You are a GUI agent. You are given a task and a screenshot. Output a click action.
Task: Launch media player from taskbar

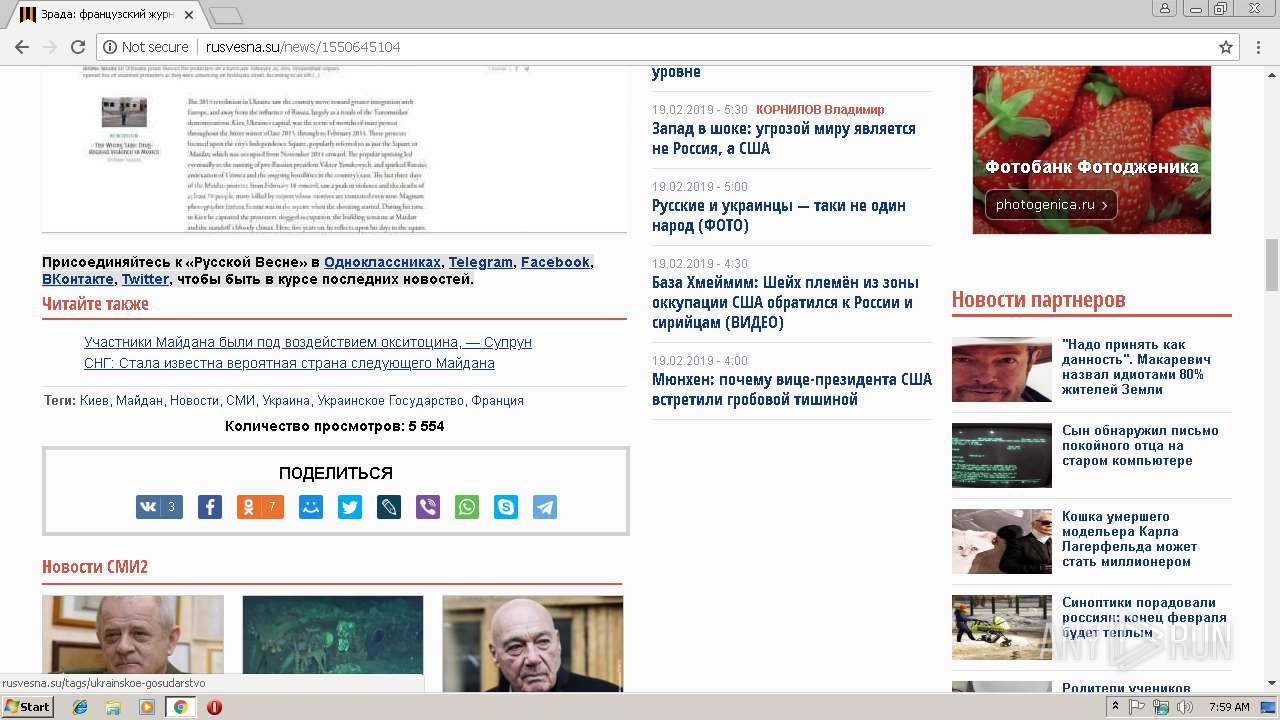tap(147, 707)
